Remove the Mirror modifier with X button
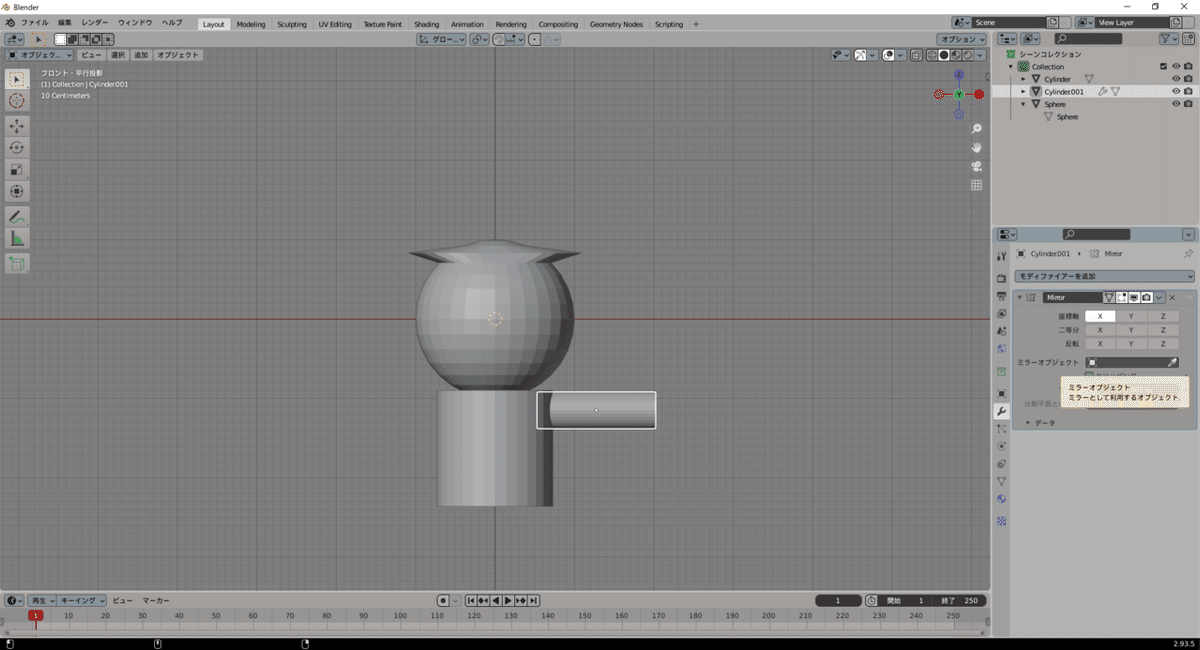The image size is (1200, 650). [1172, 297]
